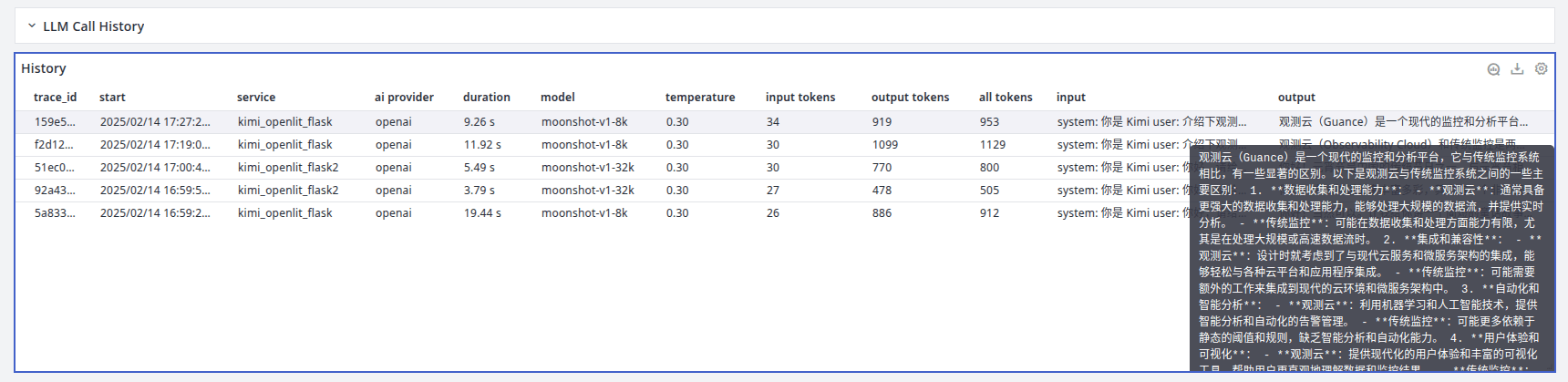The width and height of the screenshot is (1568, 382).
Task: Sort by service column header
Action: (x=256, y=98)
